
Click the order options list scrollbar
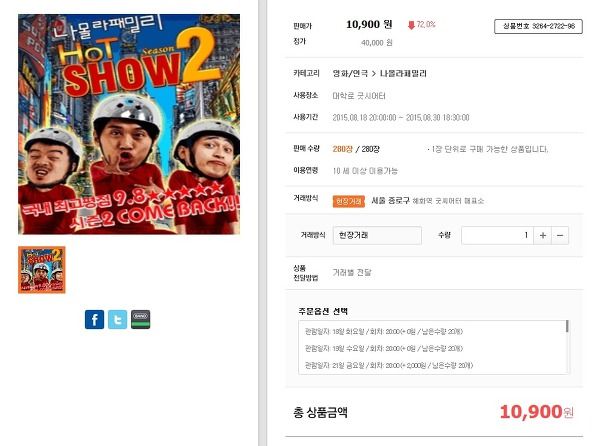pyautogui.click(x=567, y=326)
